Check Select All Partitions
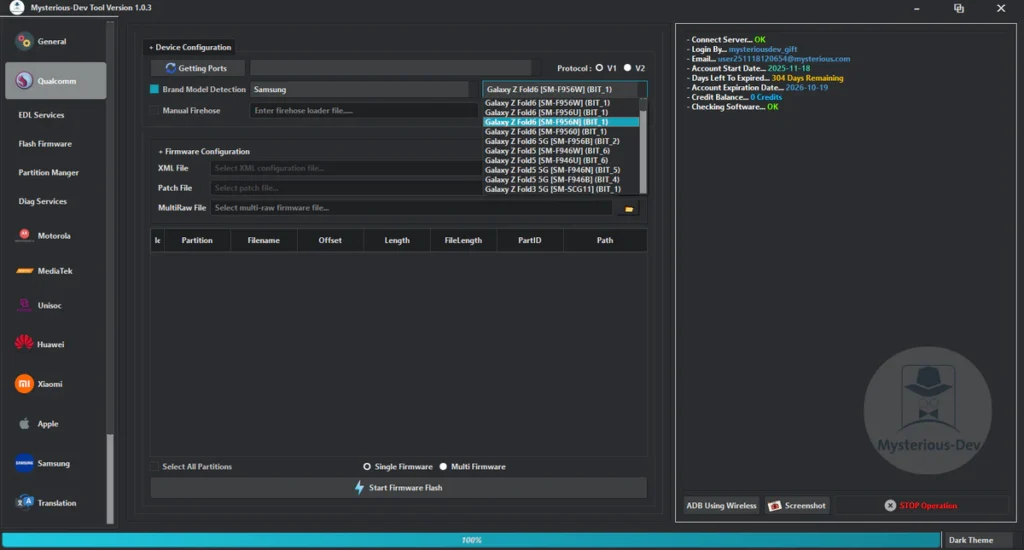Image resolution: width=1024 pixels, height=550 pixels. (155, 467)
